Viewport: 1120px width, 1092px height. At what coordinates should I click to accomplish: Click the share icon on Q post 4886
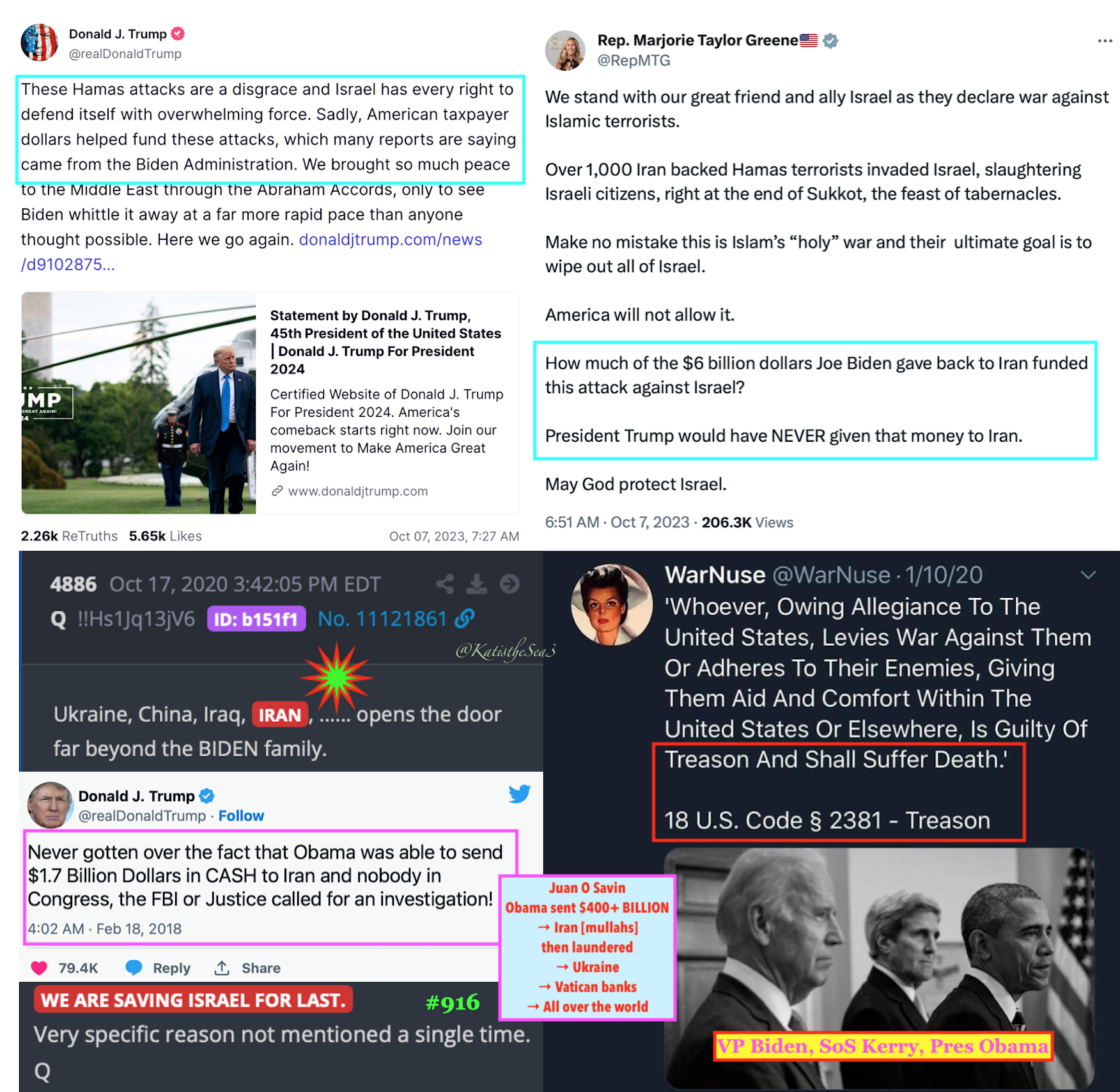(445, 584)
